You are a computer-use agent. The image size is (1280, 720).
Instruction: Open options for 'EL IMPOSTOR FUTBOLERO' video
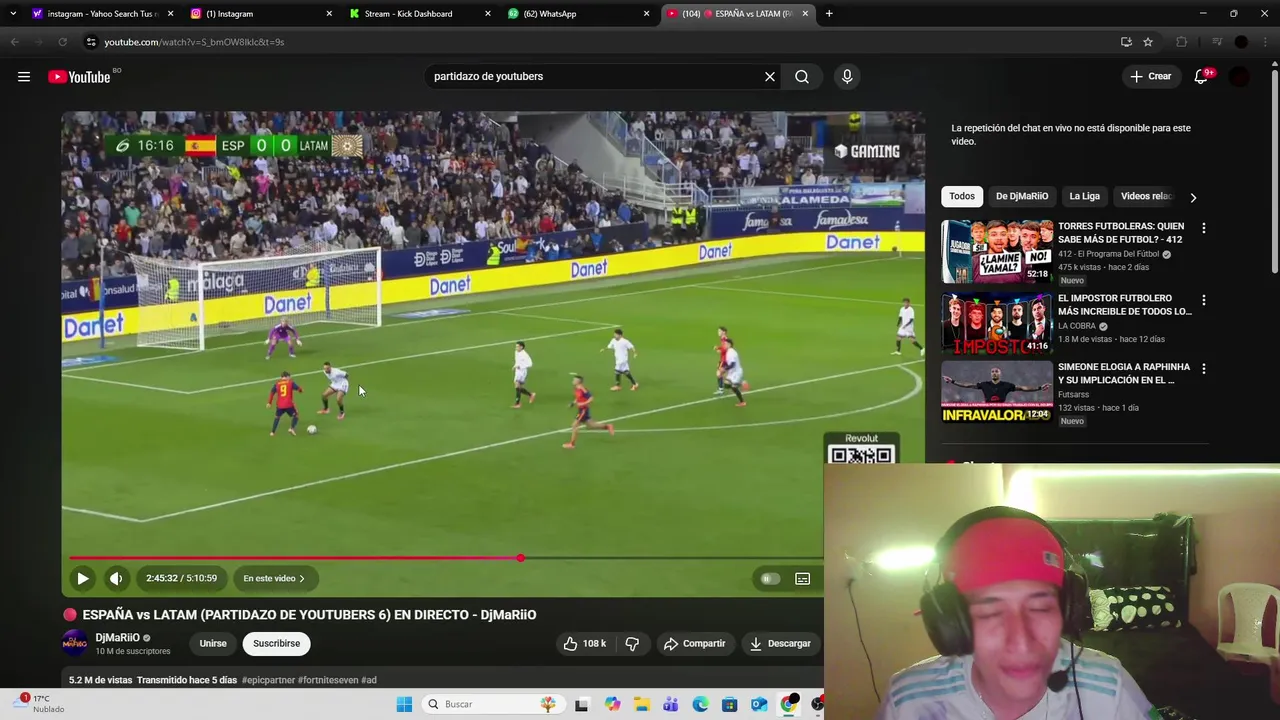[x=1204, y=300]
